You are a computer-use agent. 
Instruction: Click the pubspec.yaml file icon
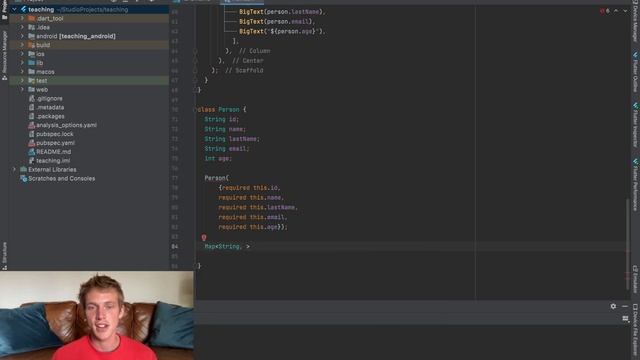31,143
